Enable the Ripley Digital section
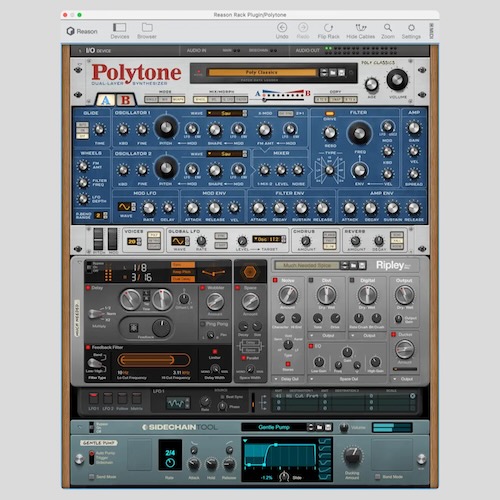This screenshot has height=500, width=500. pos(352,280)
